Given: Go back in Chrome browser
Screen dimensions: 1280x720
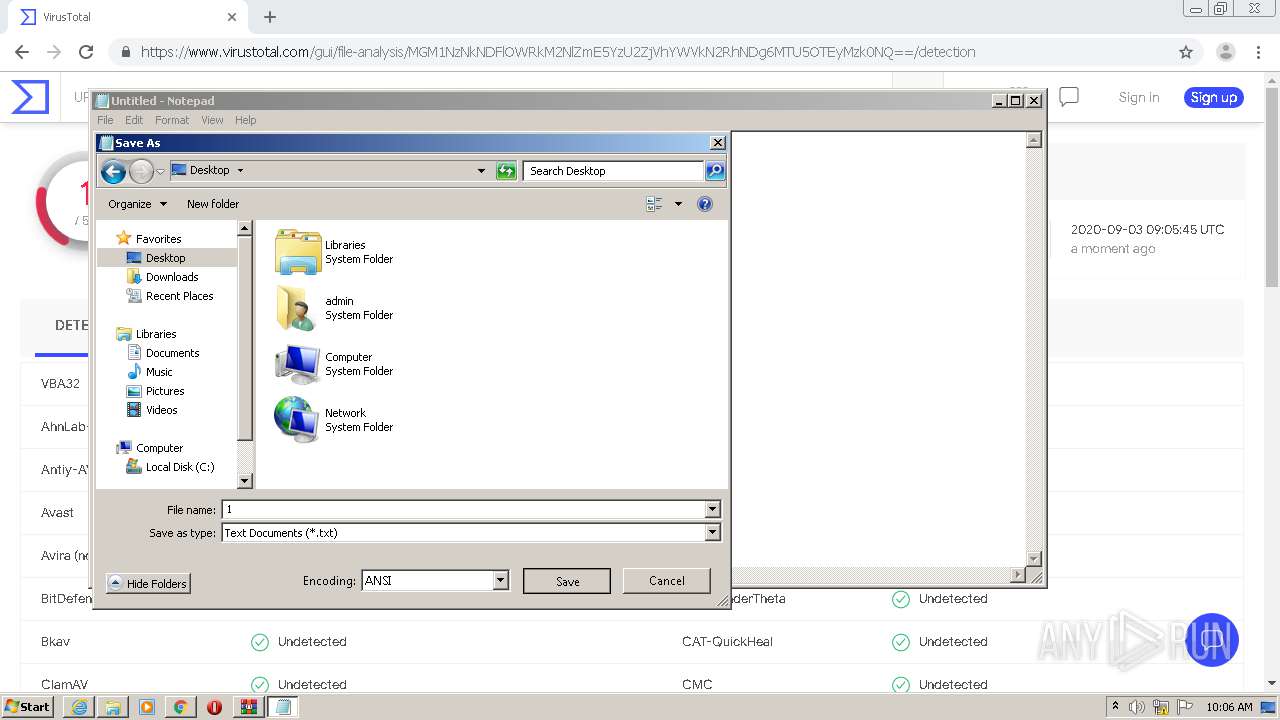Looking at the screenshot, I should click(22, 52).
